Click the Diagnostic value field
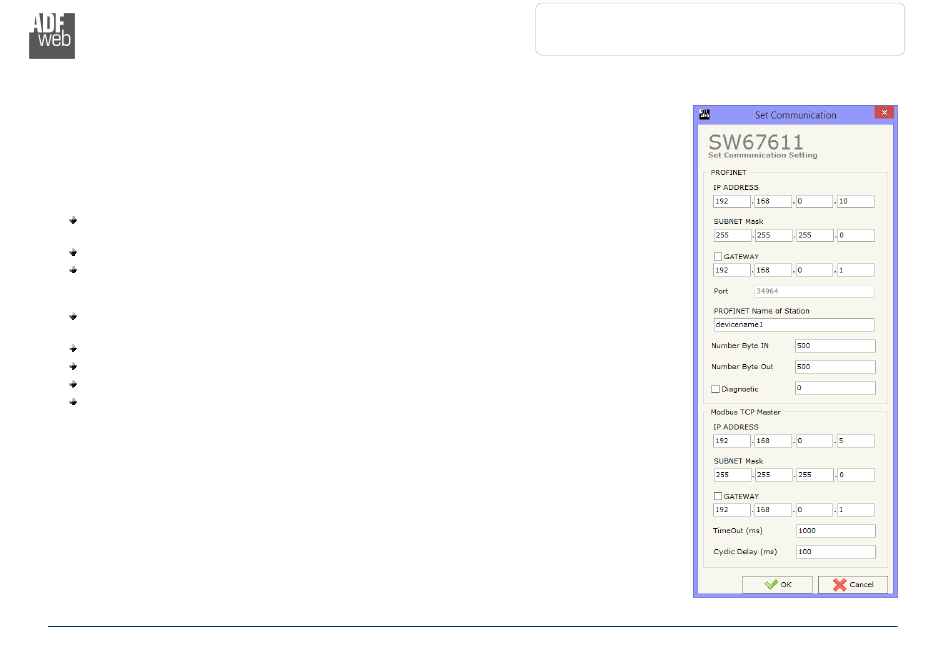This screenshot has height=659, width=950. [835, 388]
